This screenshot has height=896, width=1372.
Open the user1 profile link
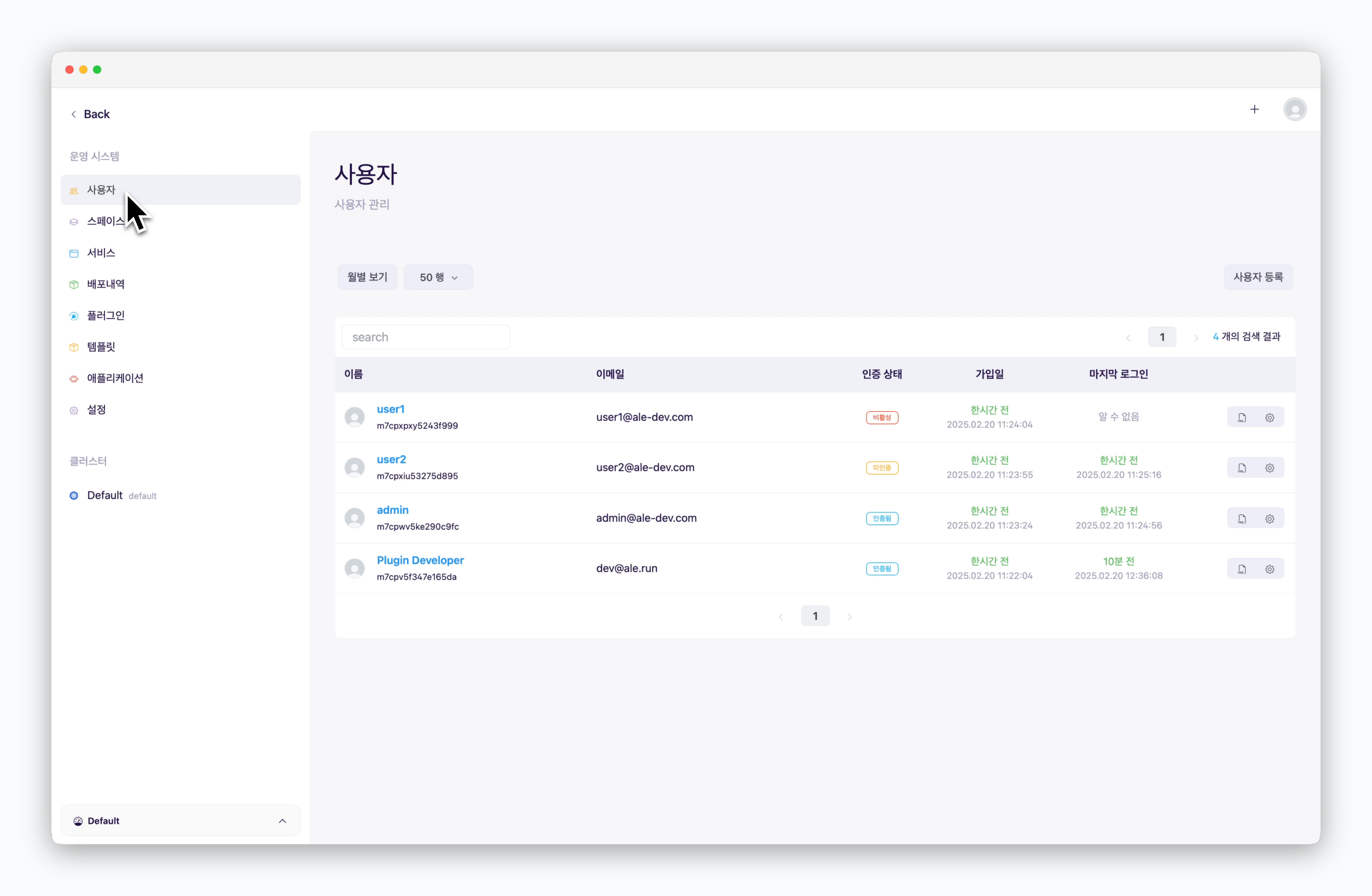(391, 409)
